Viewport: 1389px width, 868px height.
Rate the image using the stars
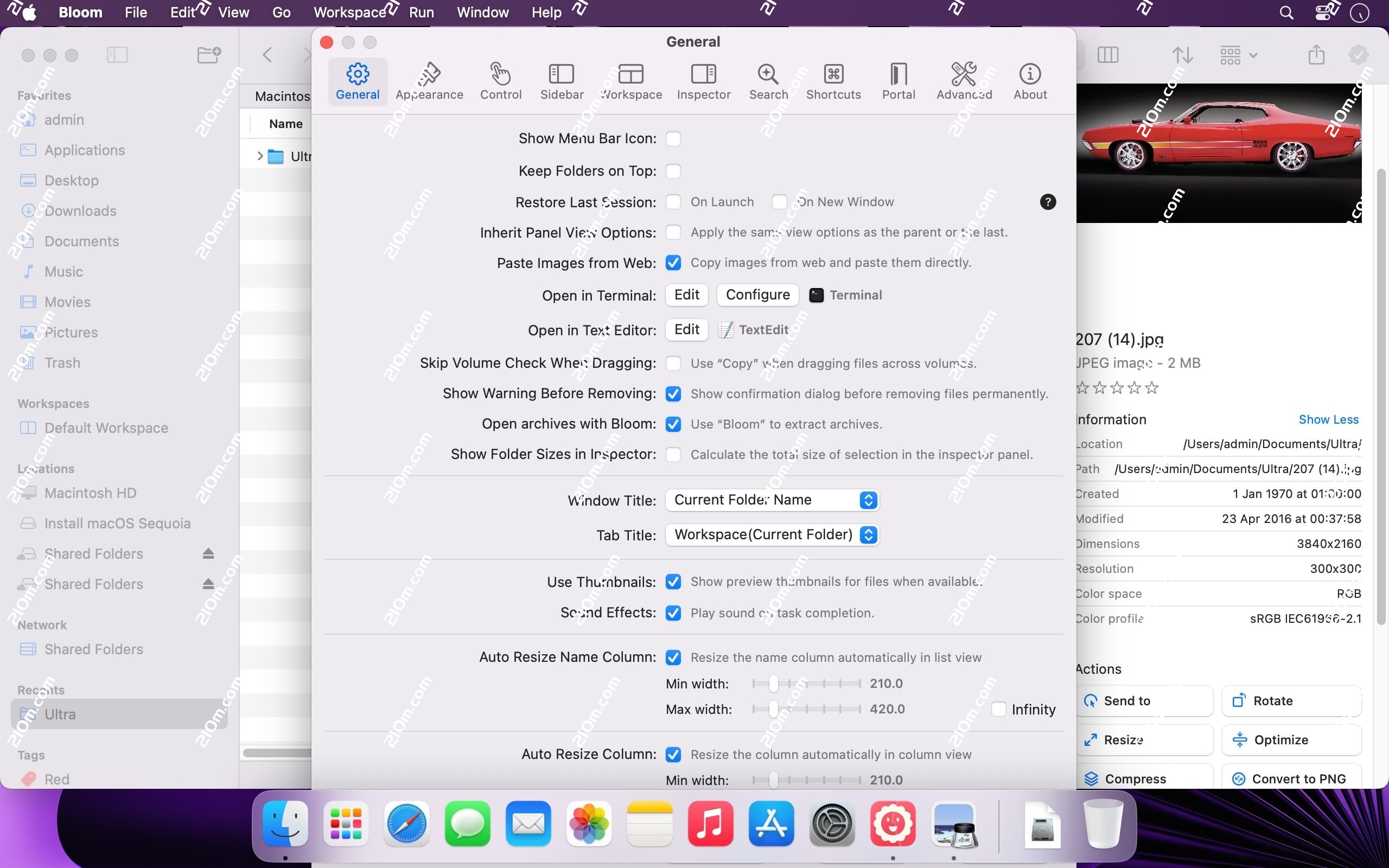tap(1116, 387)
